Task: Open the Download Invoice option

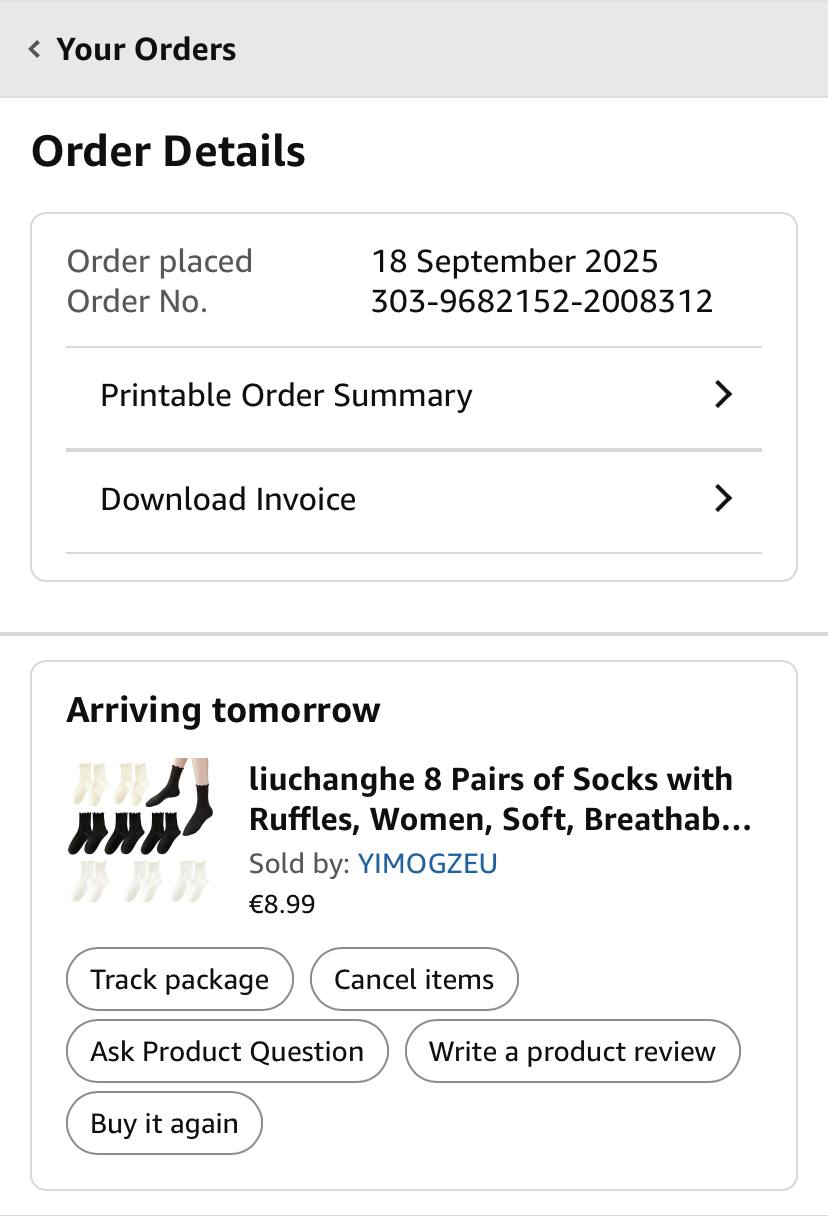Action: [228, 499]
